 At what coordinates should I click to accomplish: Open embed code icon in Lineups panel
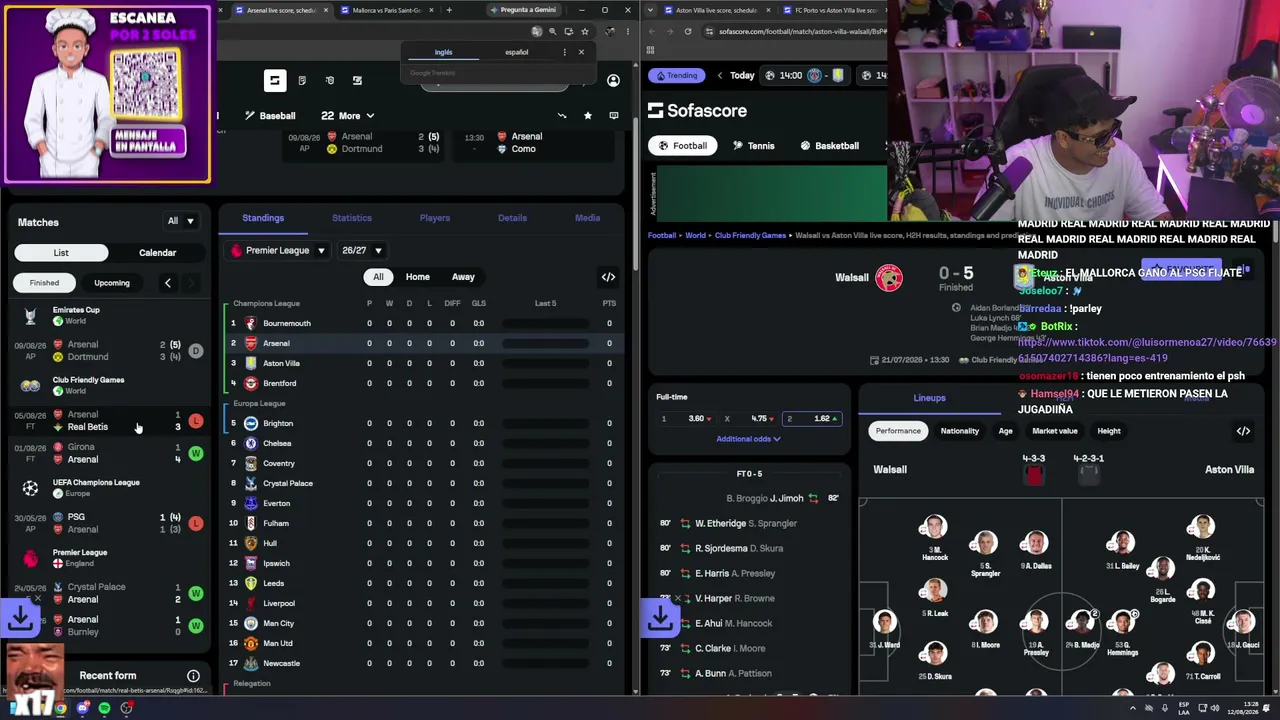point(1243,431)
